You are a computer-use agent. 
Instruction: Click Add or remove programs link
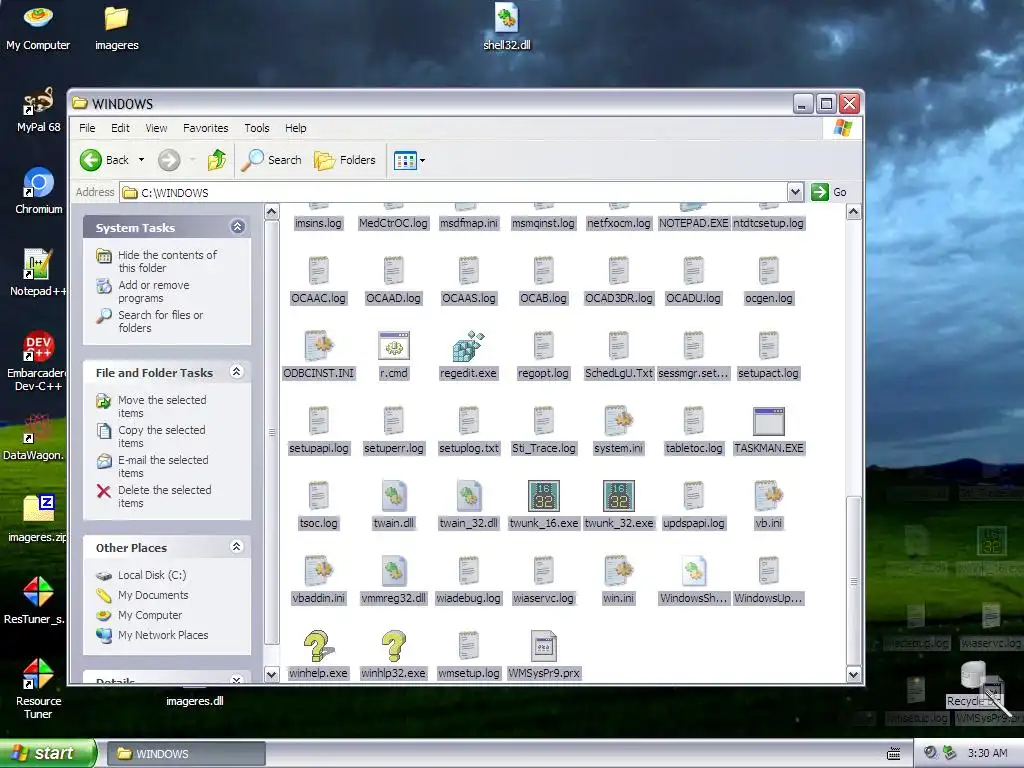(153, 291)
